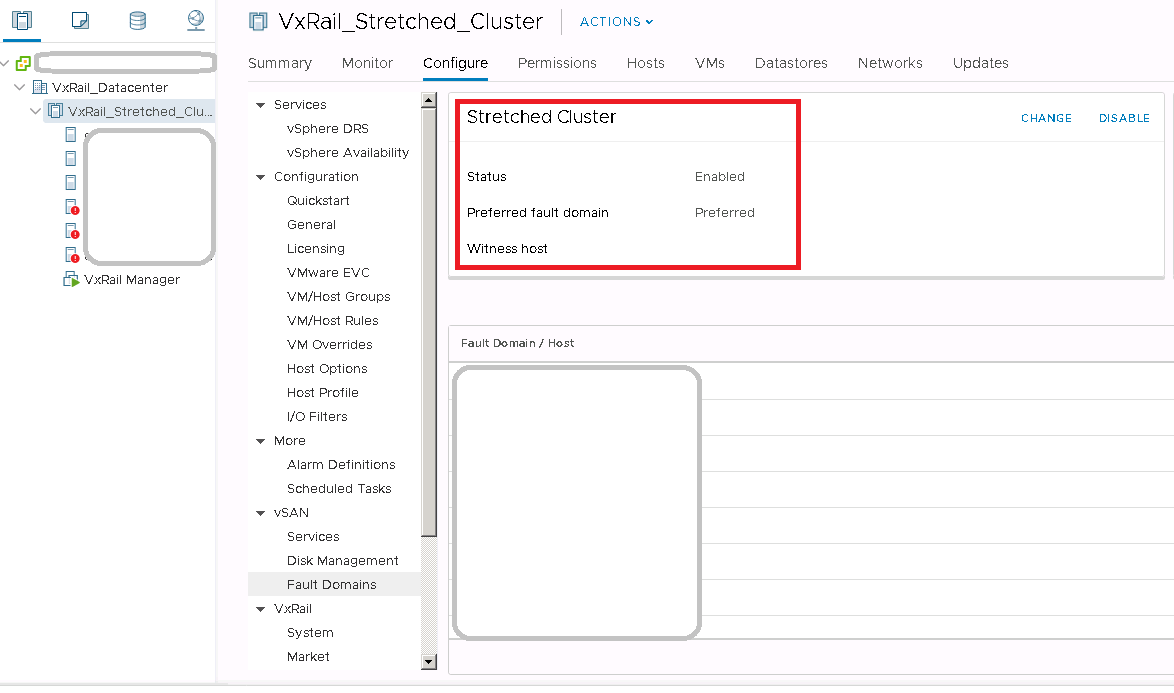This screenshot has width=1174, height=693.
Task: Open the Hosts and Clusters inventory view
Action: [x=22, y=18]
